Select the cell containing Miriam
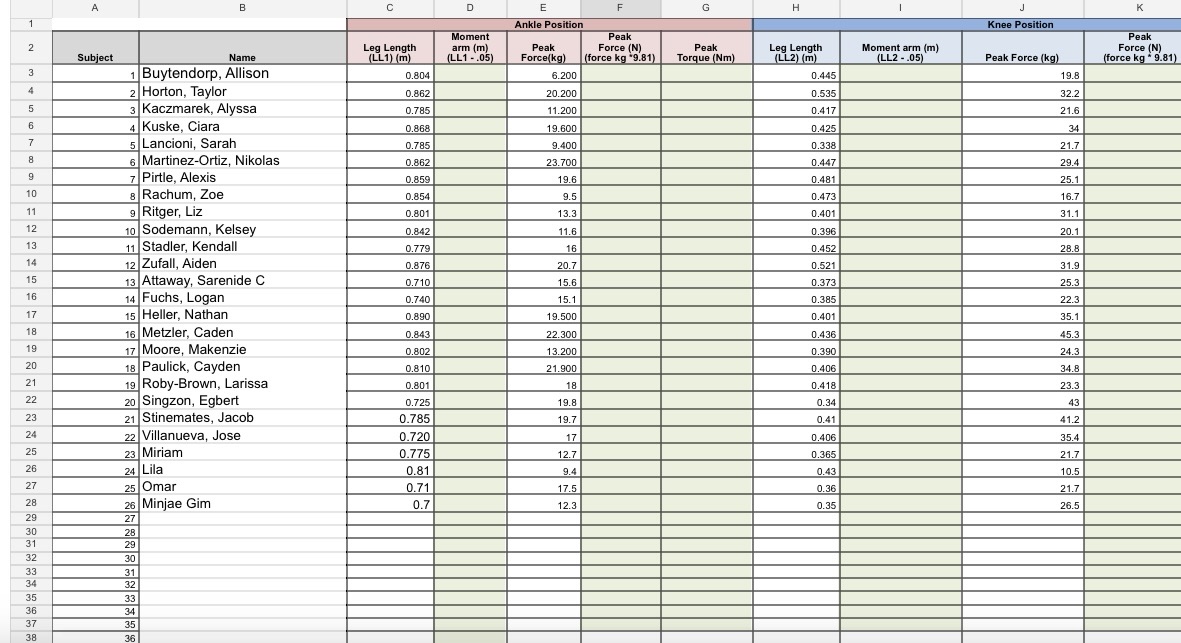Screen dimensions: 1181x643 coord(243,453)
